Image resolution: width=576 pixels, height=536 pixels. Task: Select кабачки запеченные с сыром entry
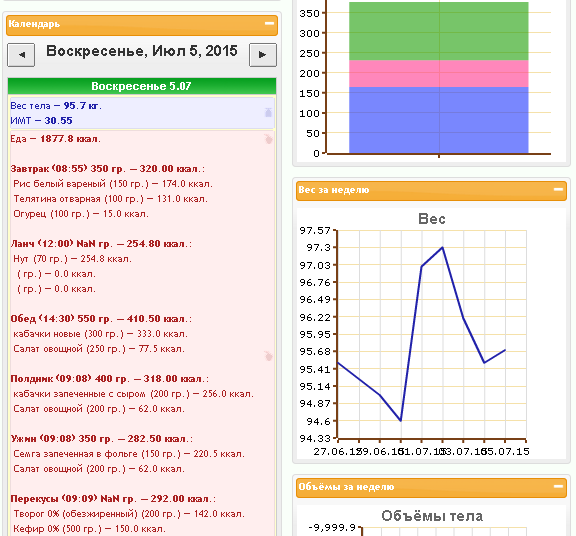[133, 394]
